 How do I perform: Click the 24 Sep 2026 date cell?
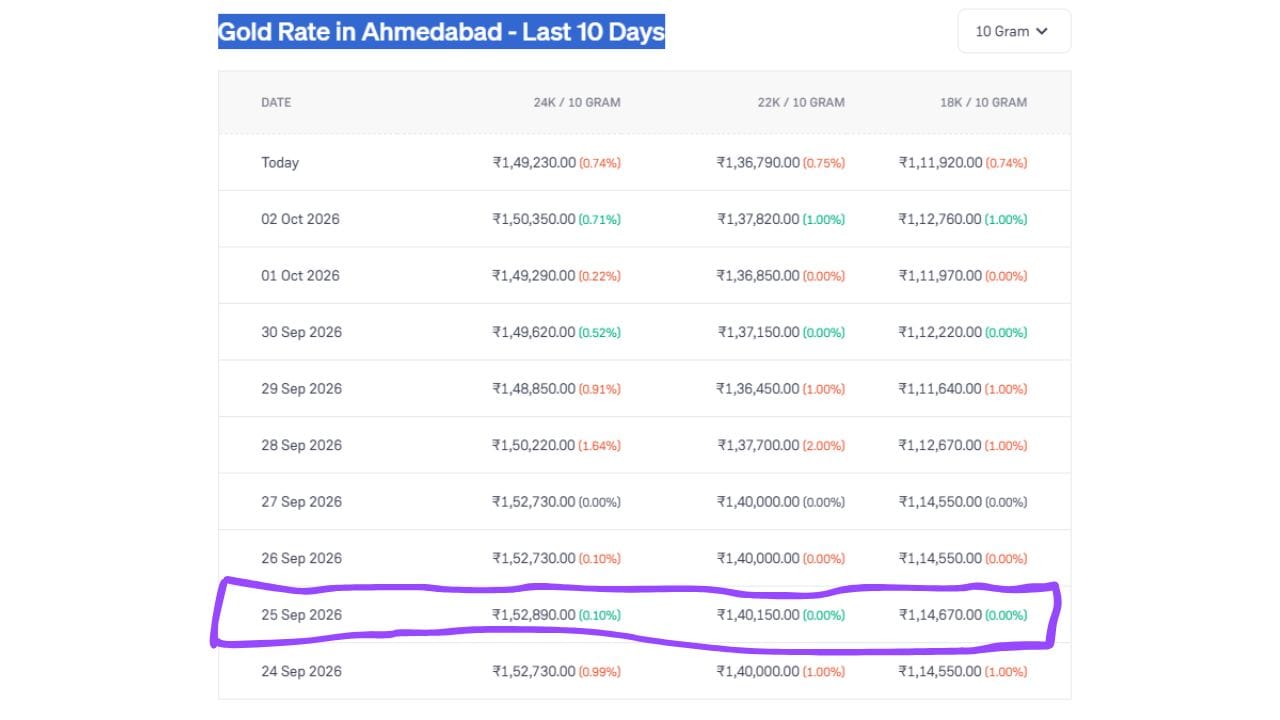coord(301,671)
